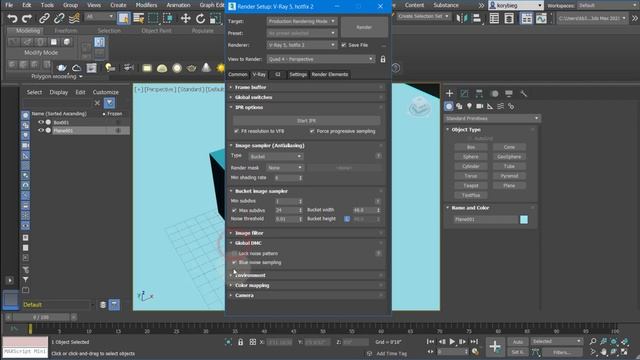The image size is (640, 360).
Task: Toggle Fit resolution to VFB checkbox
Action: pos(236,131)
